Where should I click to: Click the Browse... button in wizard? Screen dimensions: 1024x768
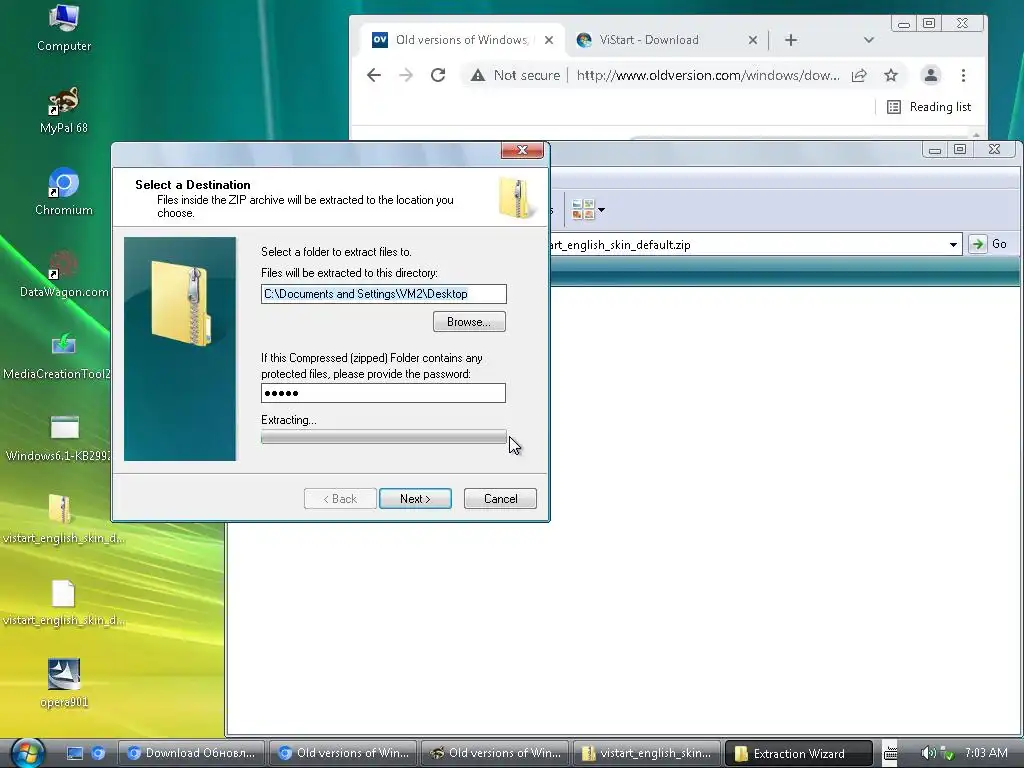[x=469, y=321]
